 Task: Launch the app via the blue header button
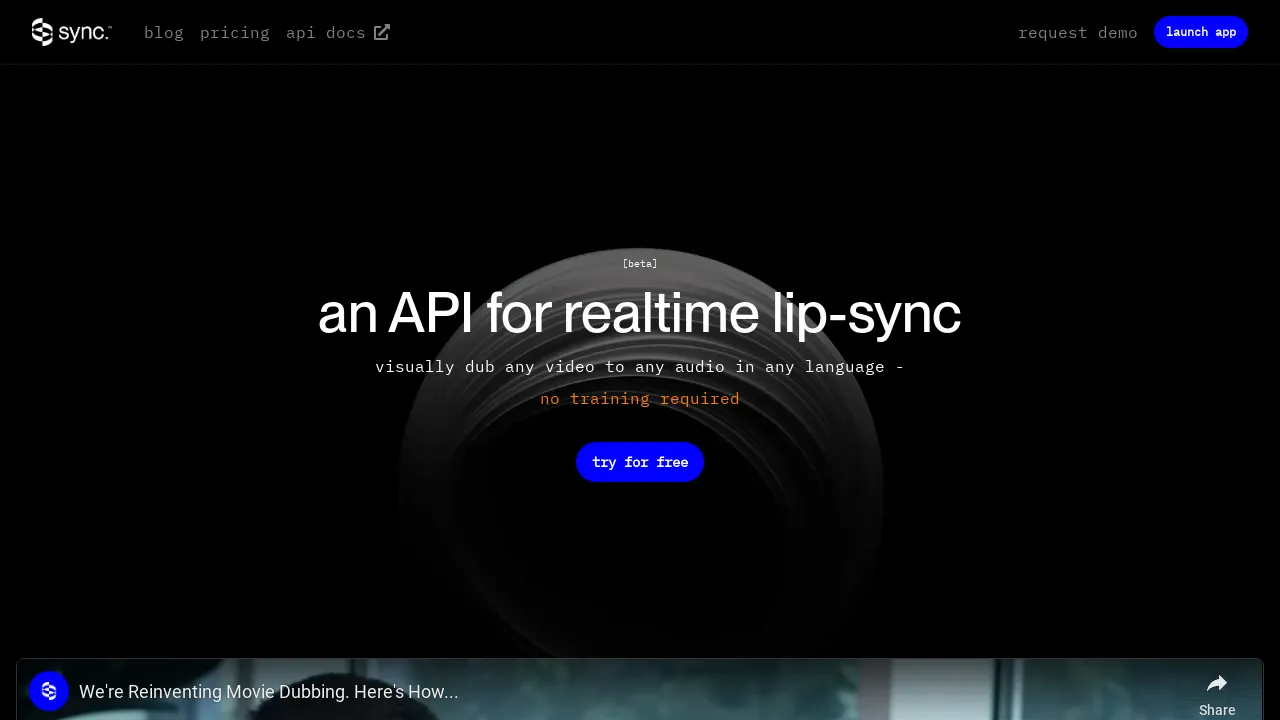[1201, 32]
